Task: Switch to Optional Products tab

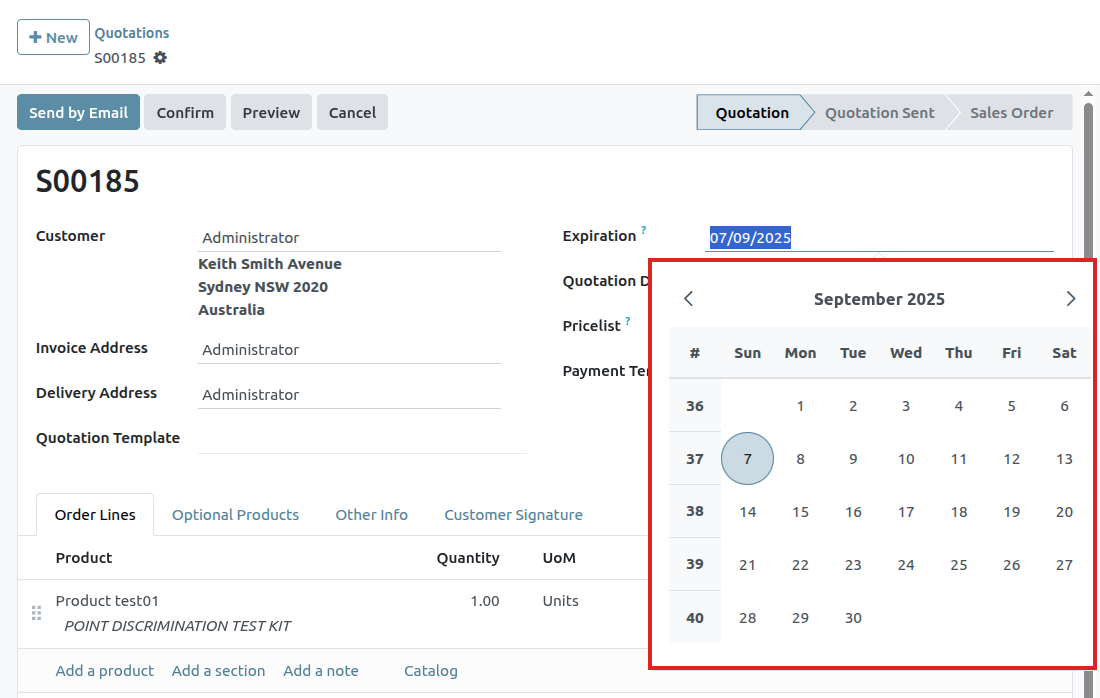Action: point(235,515)
